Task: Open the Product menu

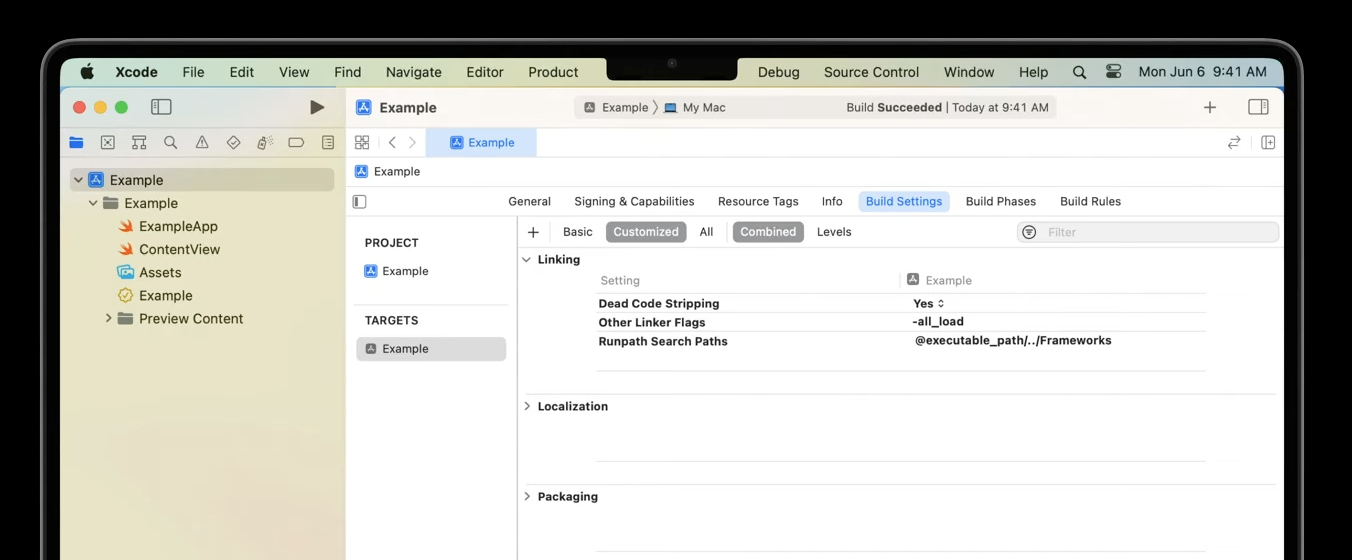Action: pos(553,72)
